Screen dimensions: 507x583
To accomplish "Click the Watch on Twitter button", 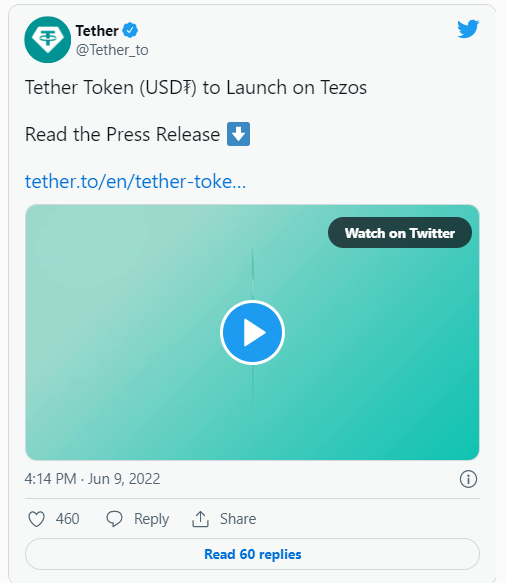I will tap(400, 233).
